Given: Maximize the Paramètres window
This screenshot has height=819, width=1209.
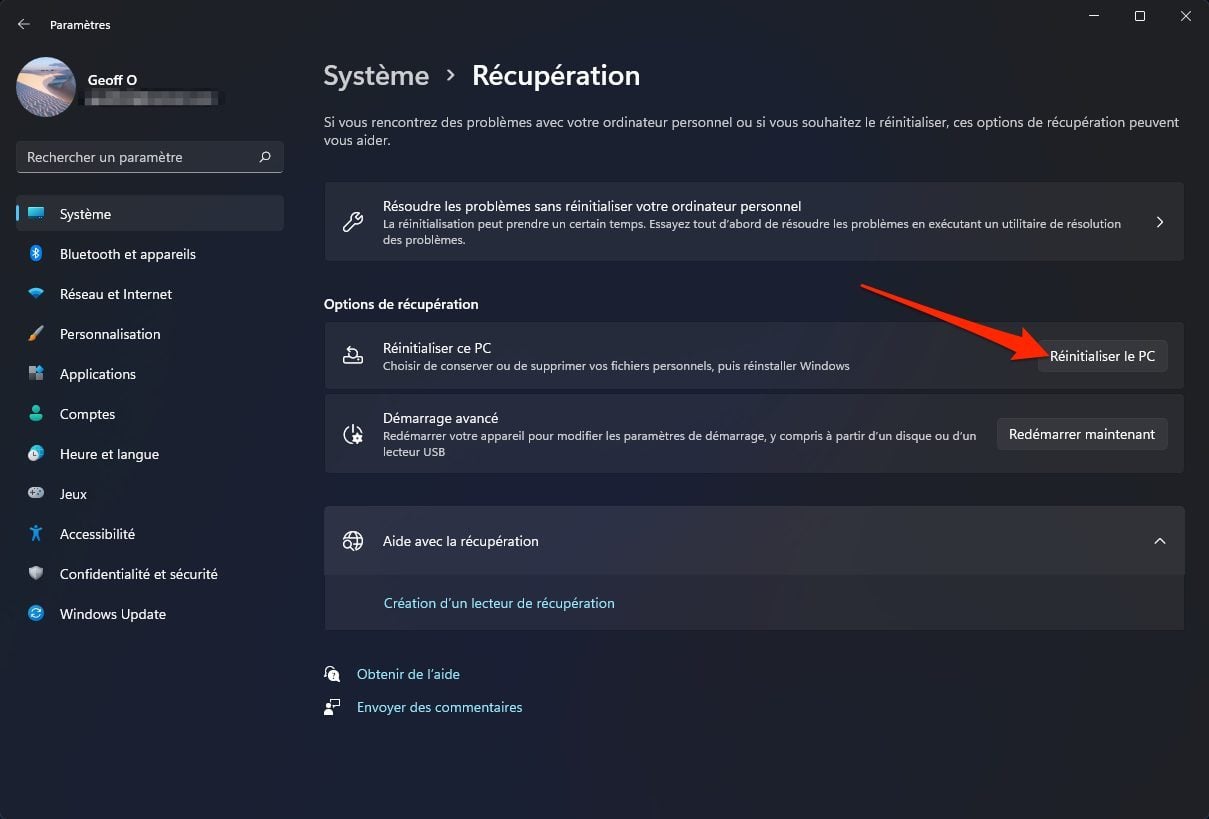Looking at the screenshot, I should (1140, 16).
